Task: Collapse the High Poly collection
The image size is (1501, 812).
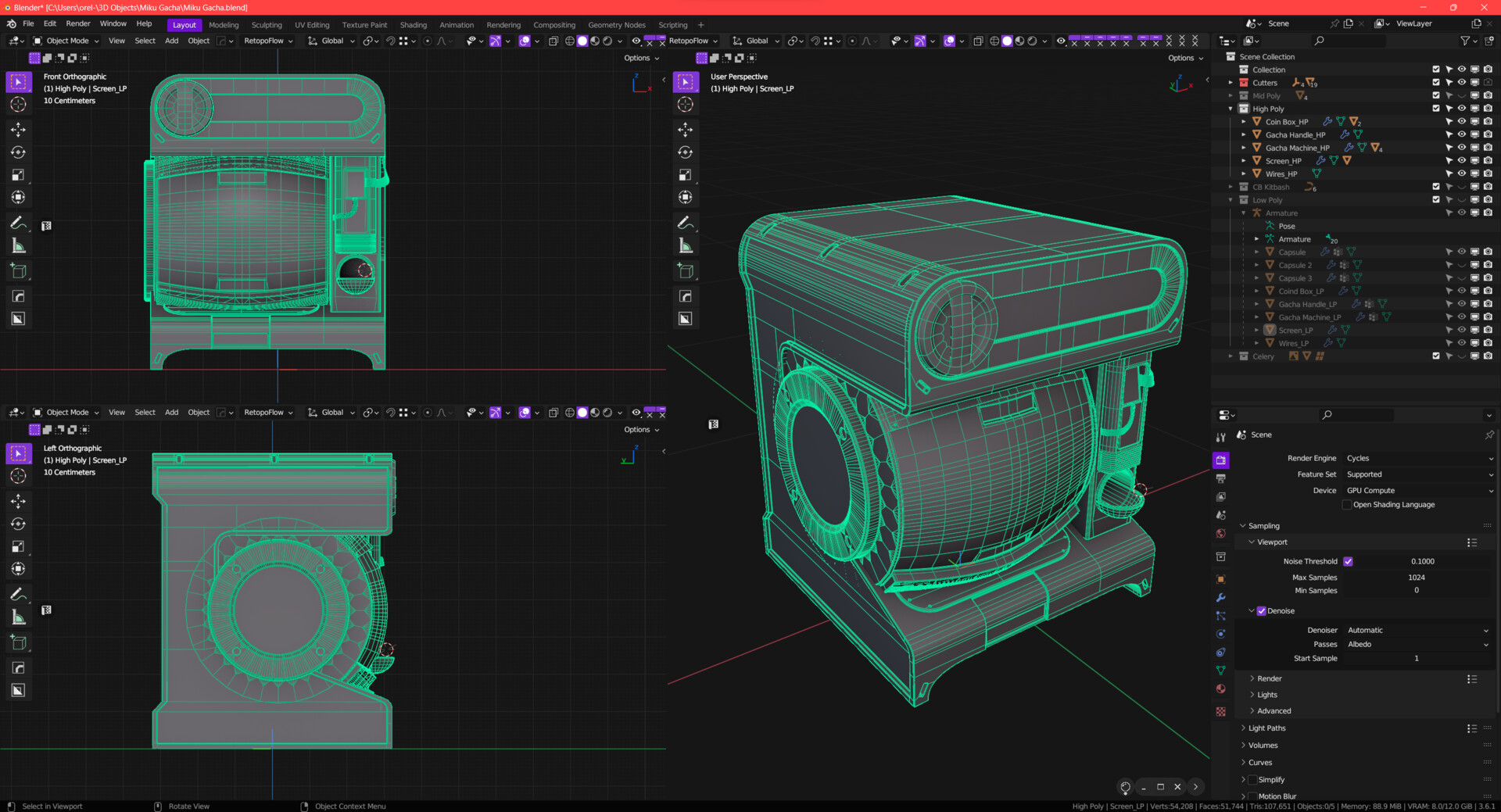Action: 1231,109
